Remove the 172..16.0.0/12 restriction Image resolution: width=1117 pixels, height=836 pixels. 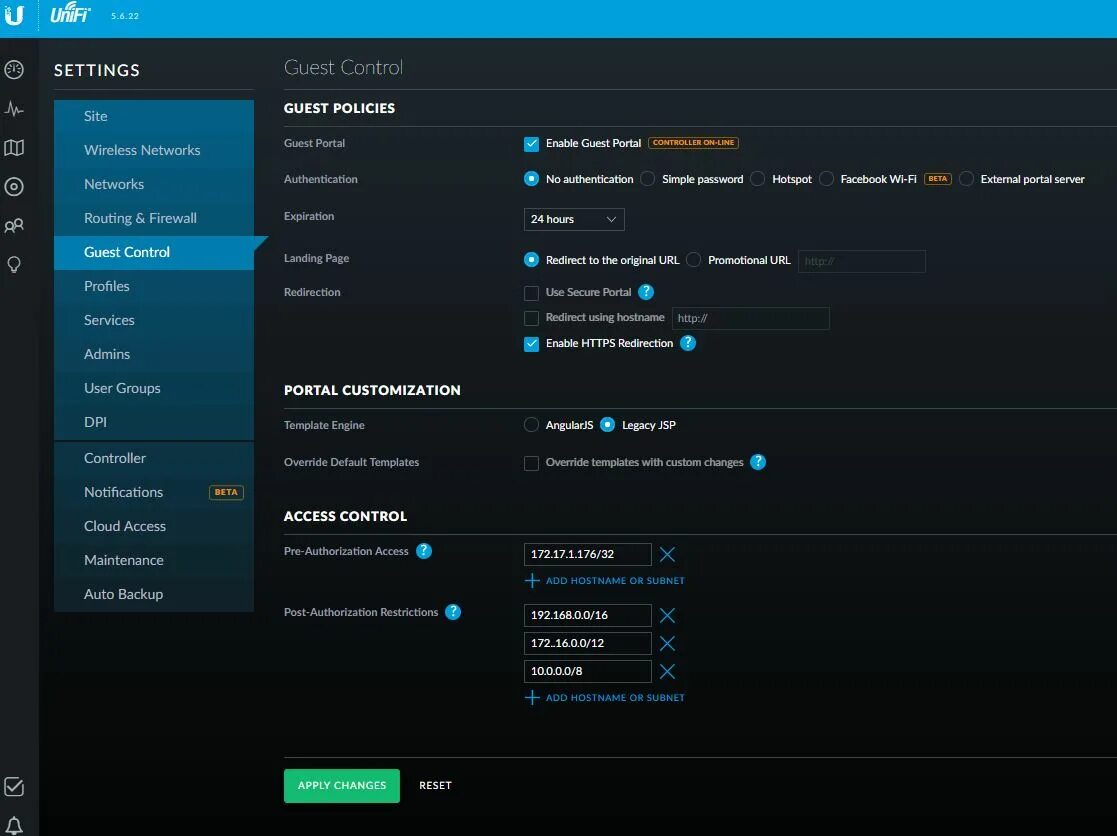(667, 644)
